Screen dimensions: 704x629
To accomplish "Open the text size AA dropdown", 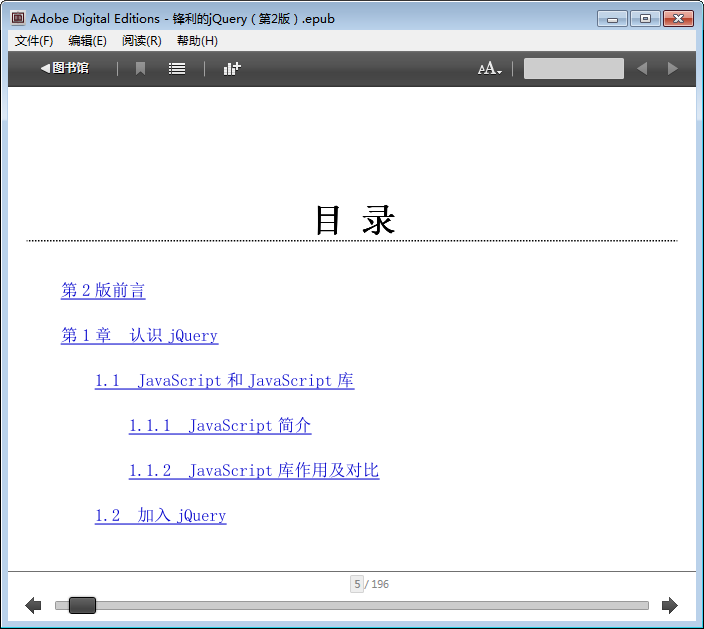I will [489, 69].
